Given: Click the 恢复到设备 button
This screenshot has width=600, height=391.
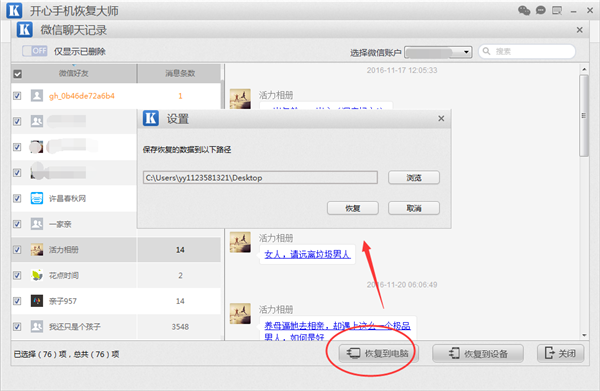Looking at the screenshot, I should pos(478,353).
